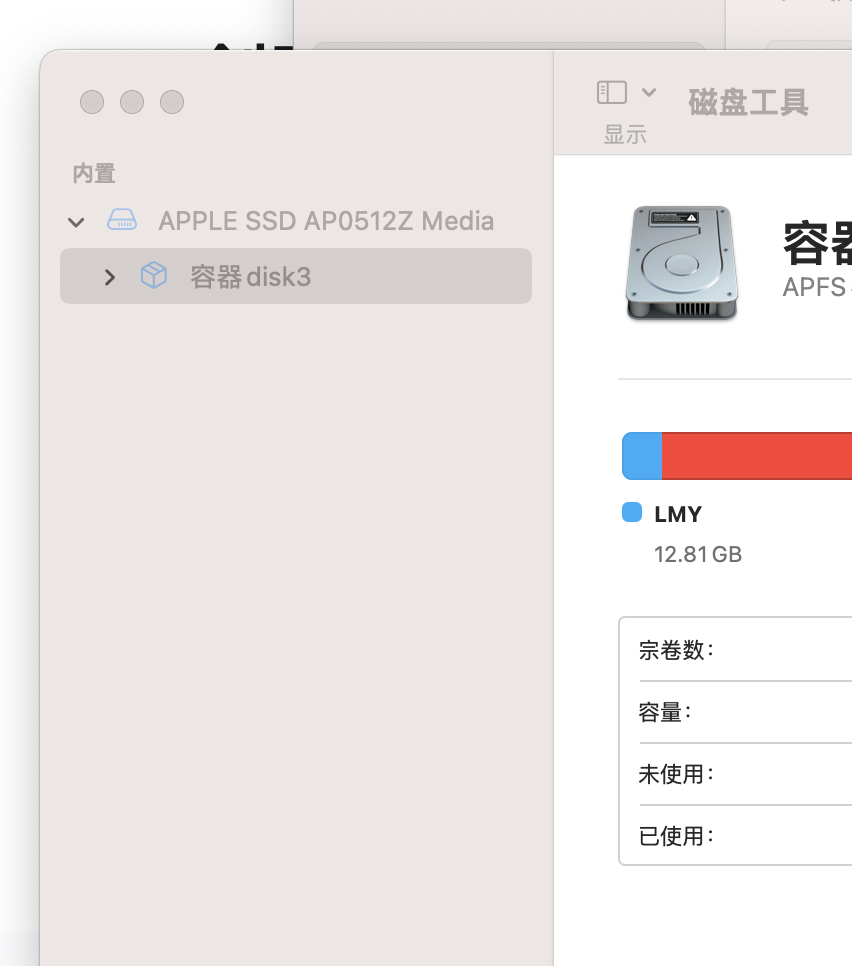This screenshot has height=966, width=852.
Task: Click the hard disk icon beside APPLE SSD
Action: (122, 221)
